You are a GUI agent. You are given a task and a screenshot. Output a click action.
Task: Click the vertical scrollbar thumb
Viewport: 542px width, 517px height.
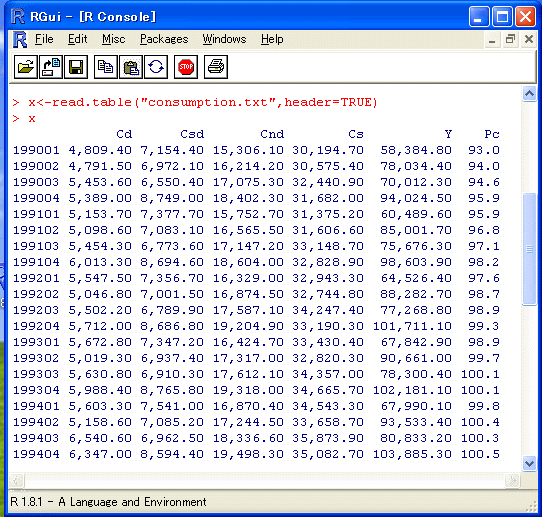(x=529, y=249)
